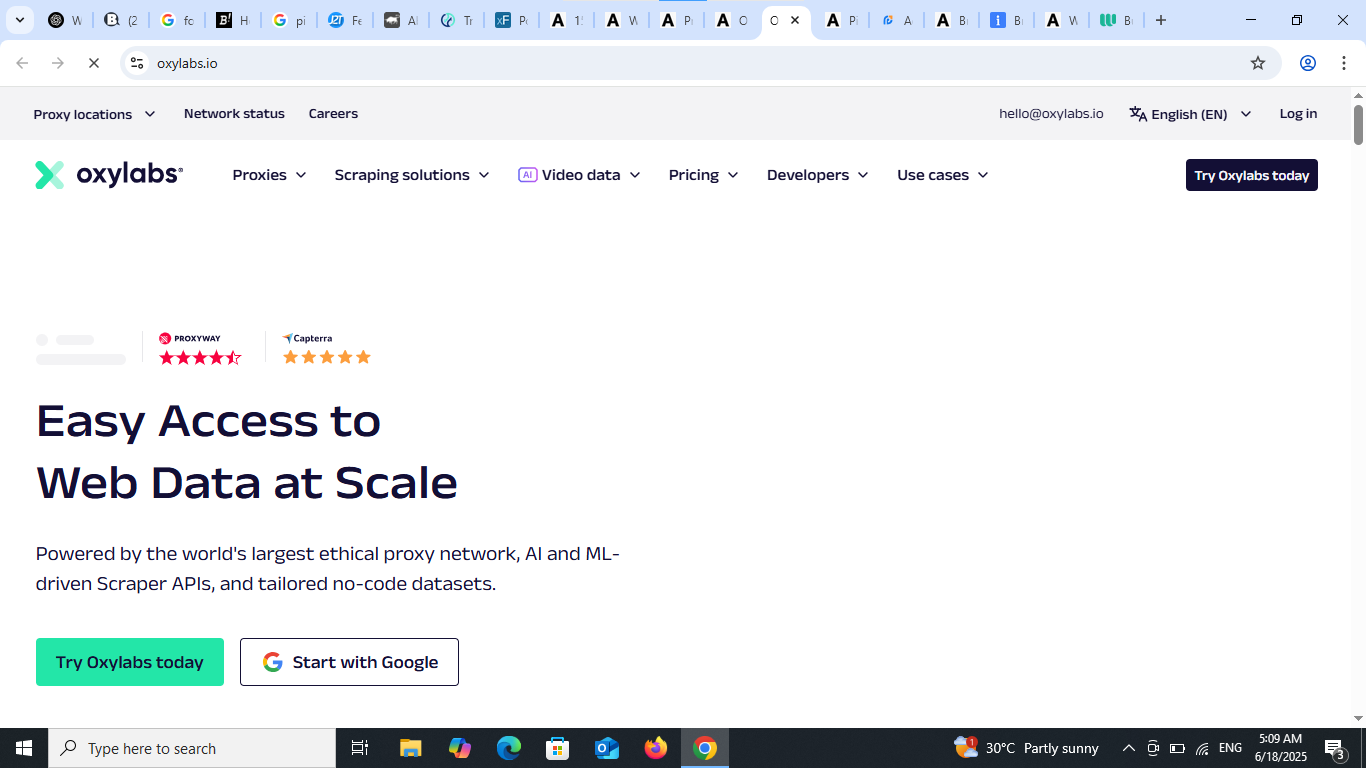1366x768 pixels.
Task: Launch Firefox from the taskbar
Action: tap(656, 748)
